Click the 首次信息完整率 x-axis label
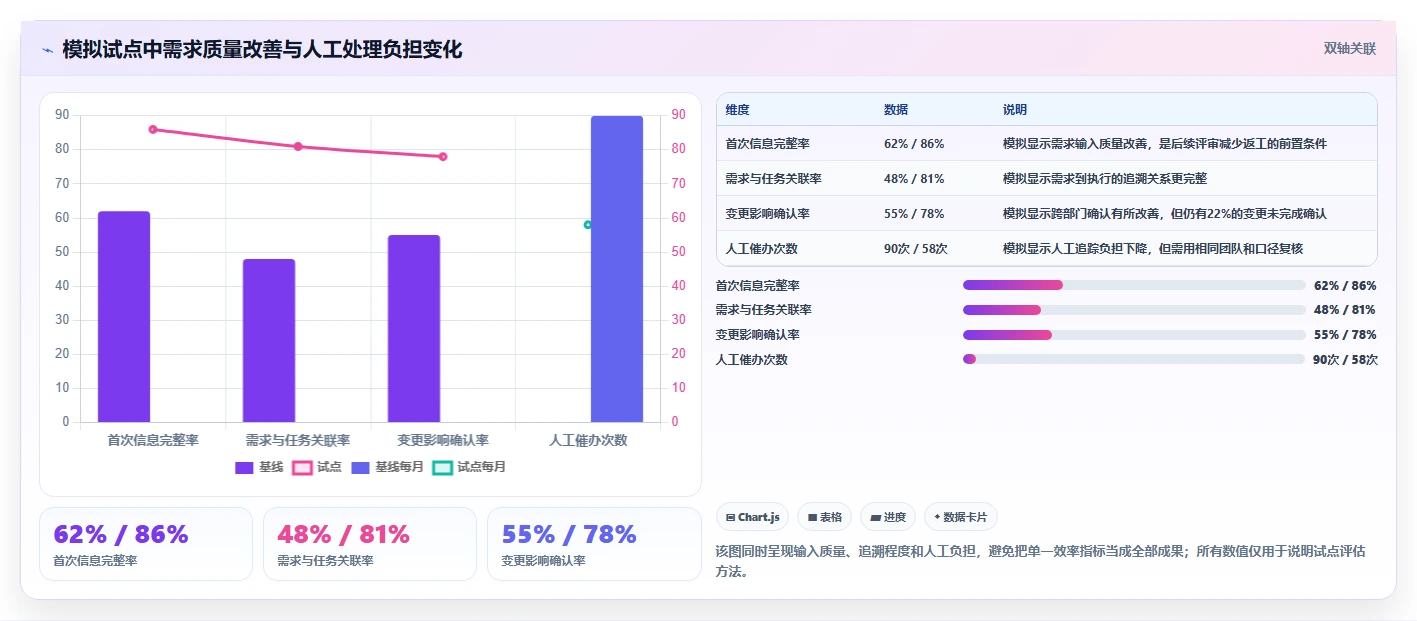This screenshot has width=1417, height=621. [153, 440]
